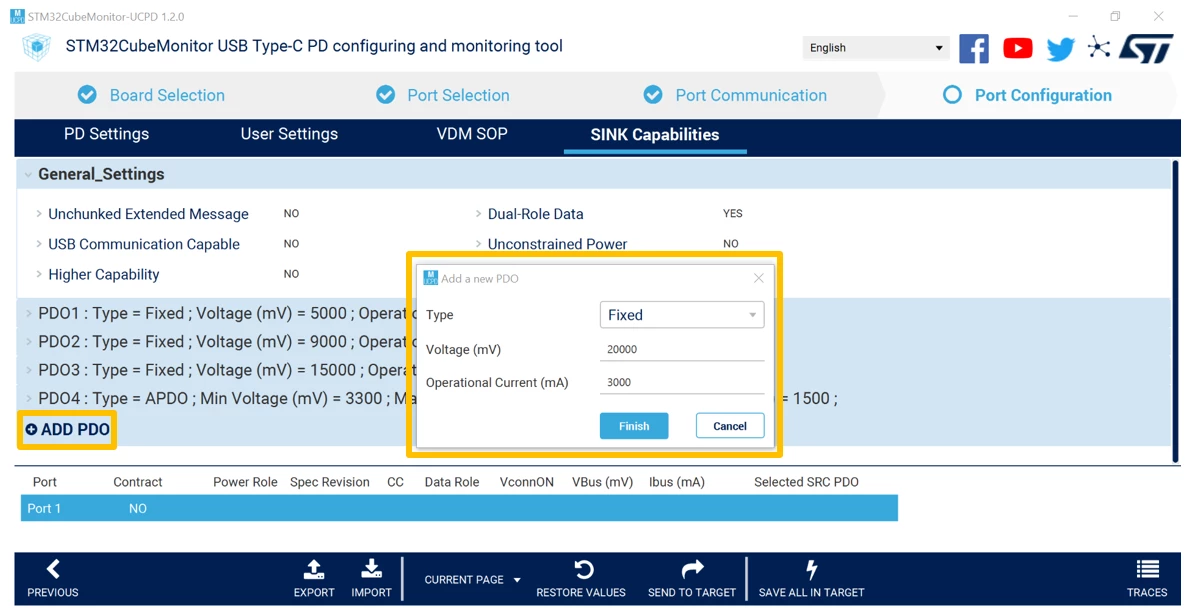Expand the PDO4 APDO row
This screenshot has height=613, width=1187.
point(29,399)
